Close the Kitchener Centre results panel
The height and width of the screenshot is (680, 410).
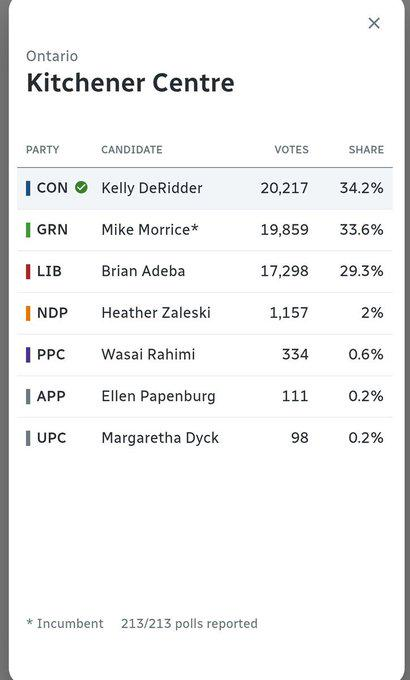pos(374,23)
